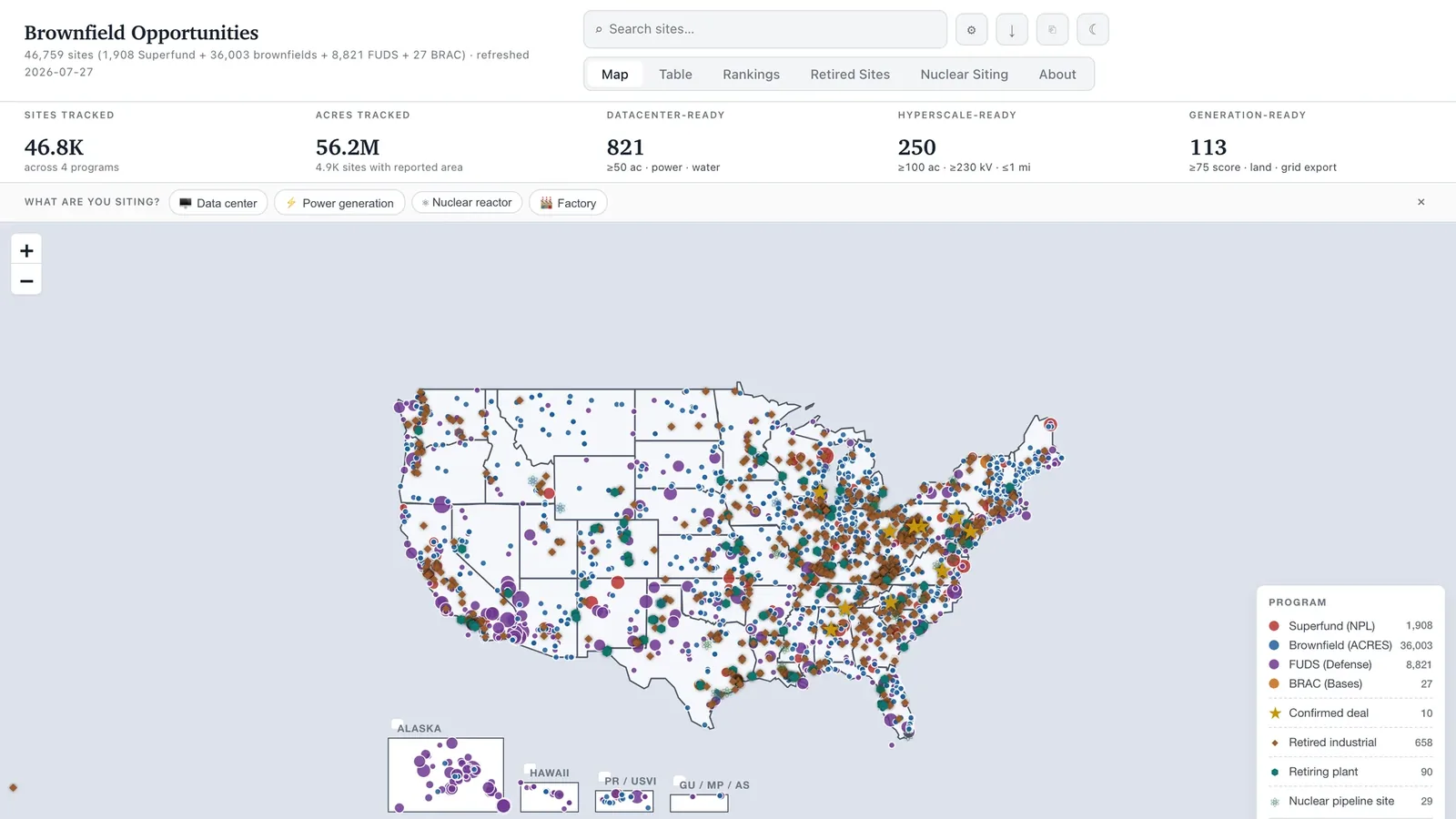Click the download arrow icon button
The width and height of the screenshot is (1456, 819).
[1012, 30]
